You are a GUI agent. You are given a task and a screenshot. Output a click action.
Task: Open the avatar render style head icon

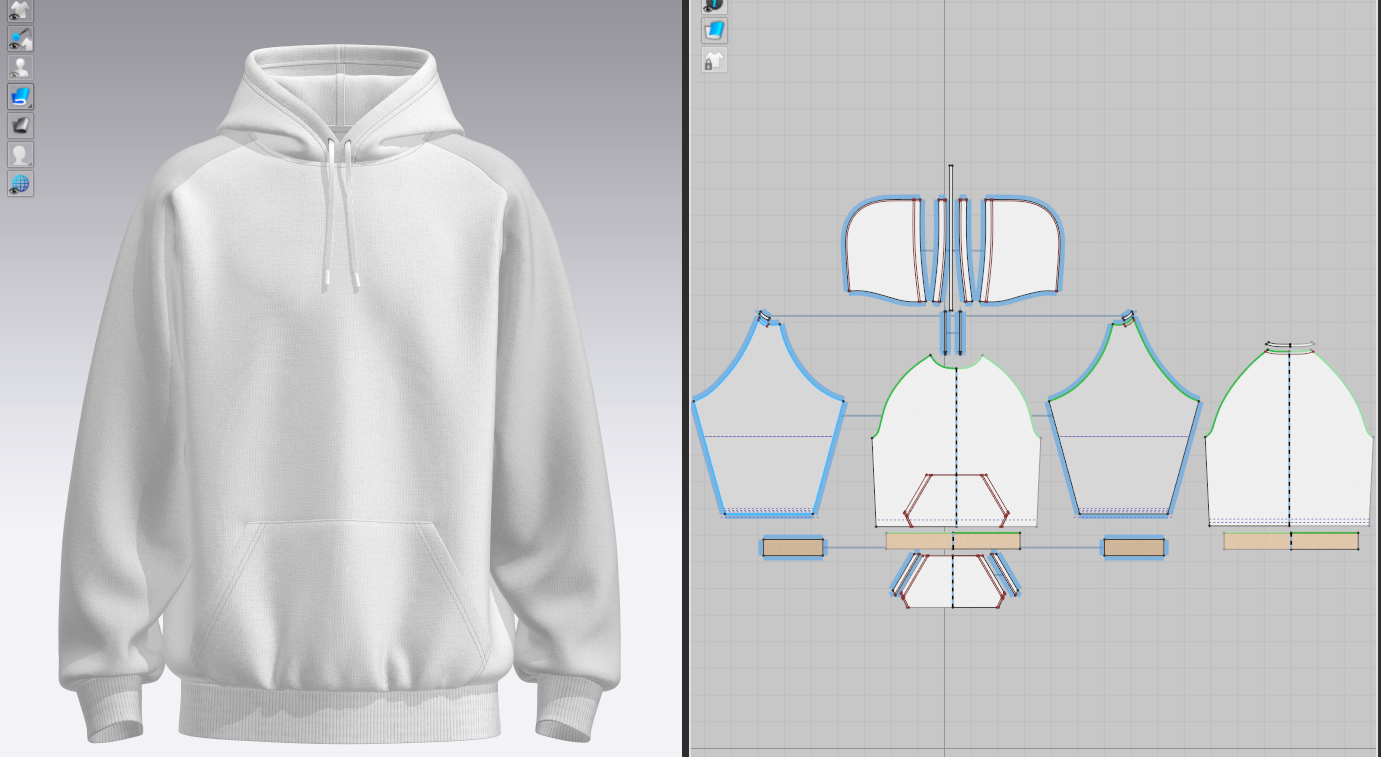(20, 155)
